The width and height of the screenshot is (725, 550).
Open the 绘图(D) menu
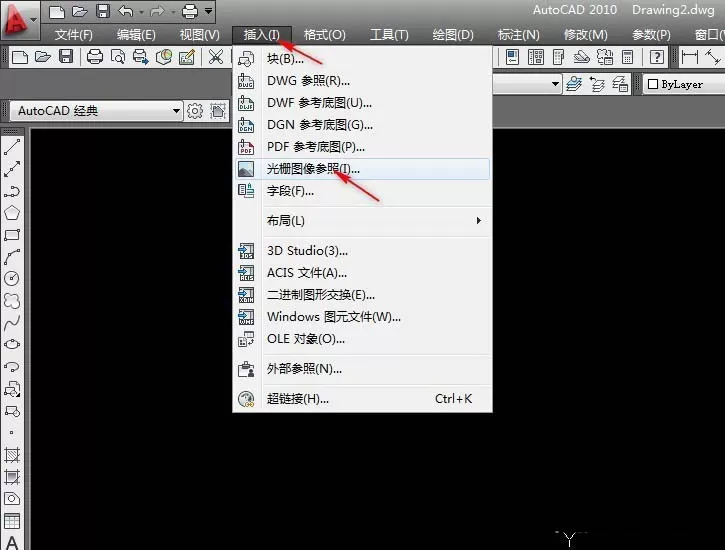pos(453,35)
